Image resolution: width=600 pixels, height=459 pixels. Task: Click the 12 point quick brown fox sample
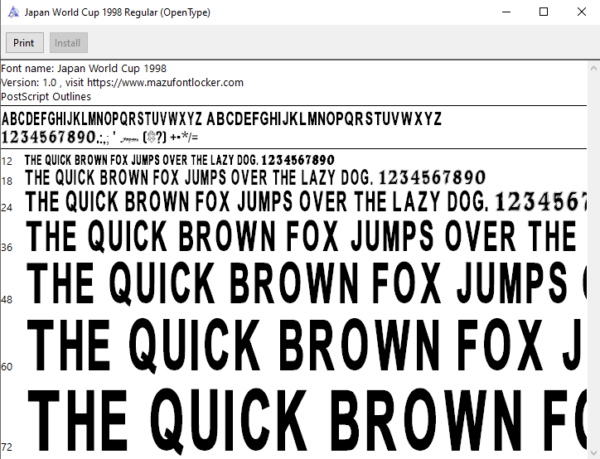pos(179,160)
